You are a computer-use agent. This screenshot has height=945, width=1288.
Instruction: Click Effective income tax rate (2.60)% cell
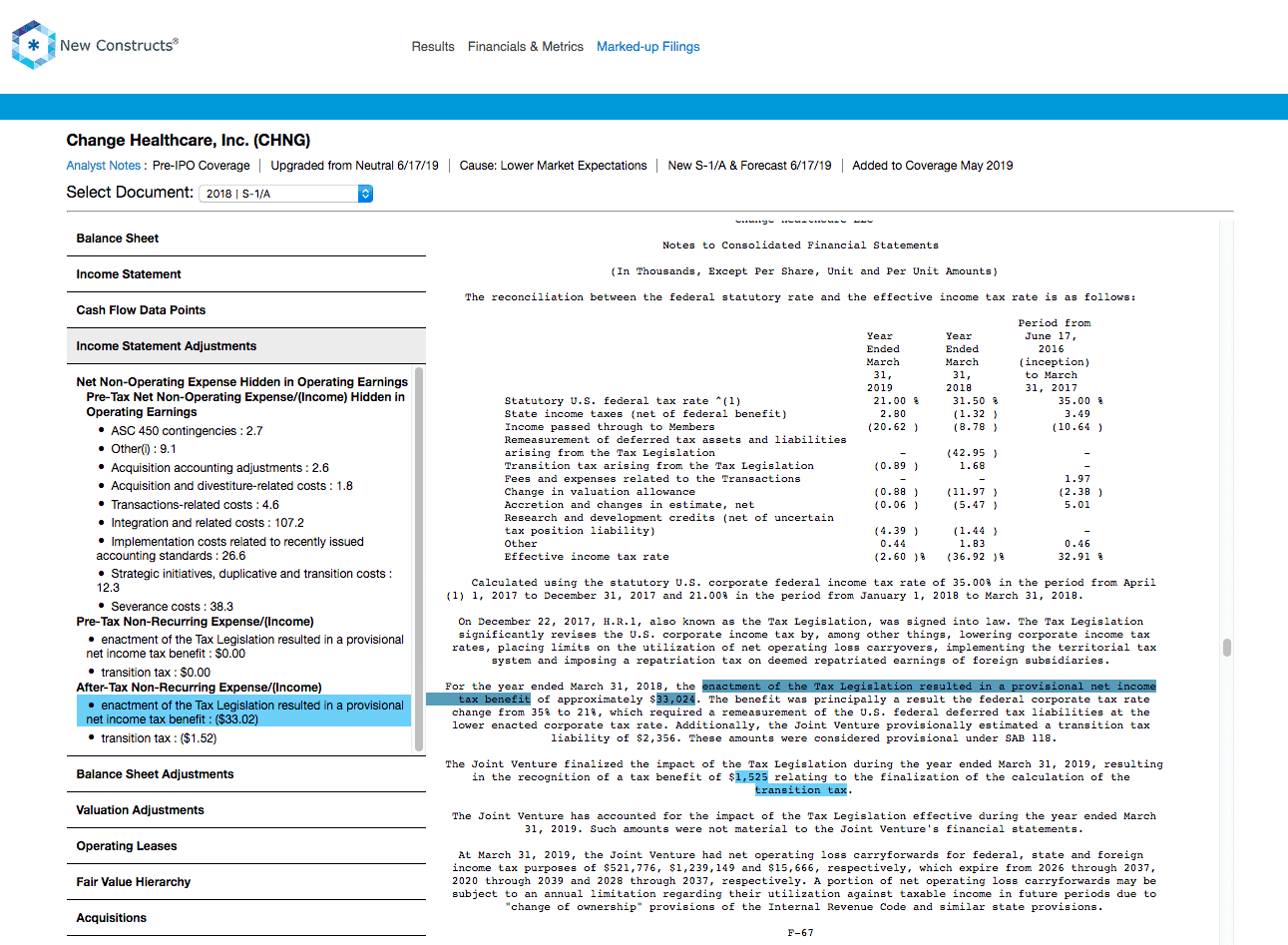point(899,557)
